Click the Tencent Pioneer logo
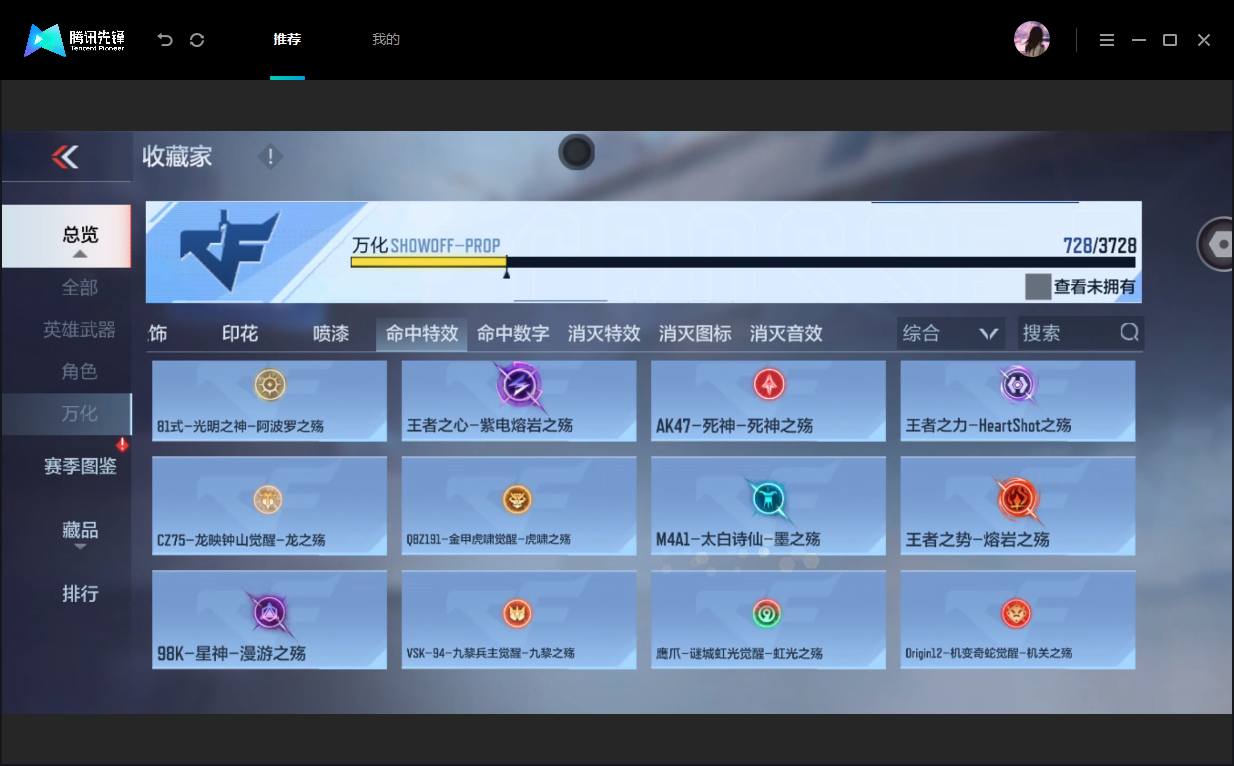The height and width of the screenshot is (766, 1234). coord(75,40)
